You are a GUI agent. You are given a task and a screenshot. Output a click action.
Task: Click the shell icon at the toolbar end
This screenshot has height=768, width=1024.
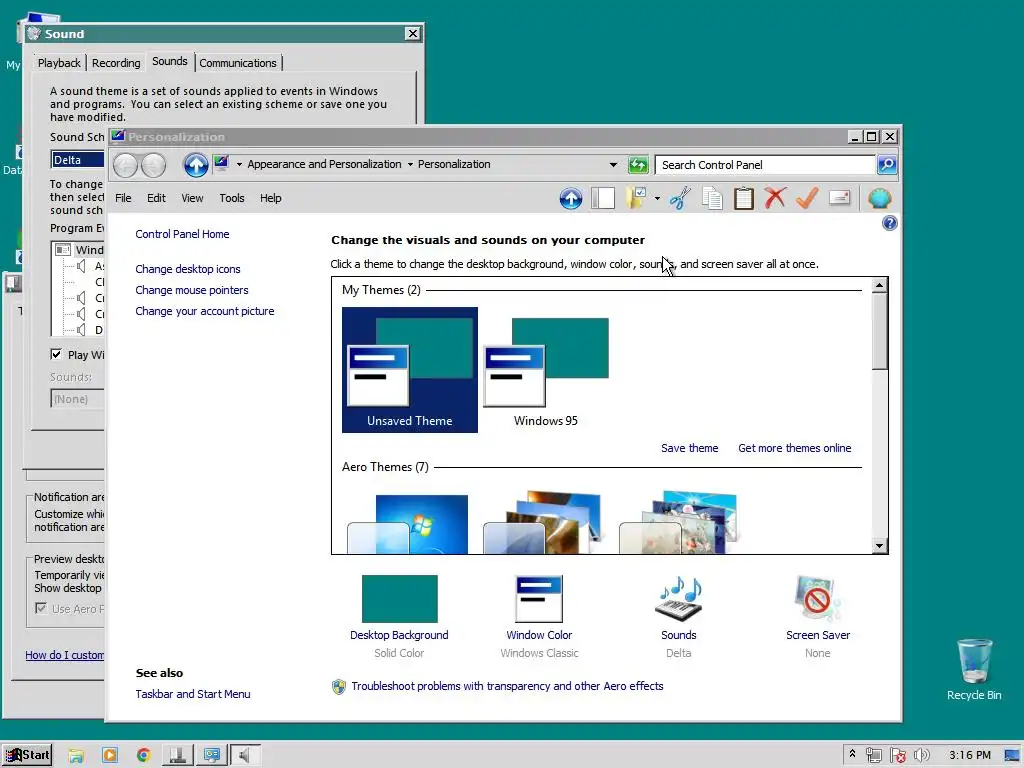879,198
